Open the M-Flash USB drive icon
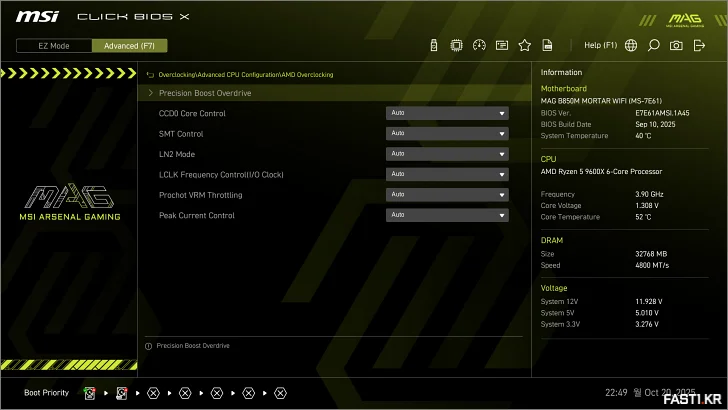Screen dimensions: 728x410 [x=434, y=46]
